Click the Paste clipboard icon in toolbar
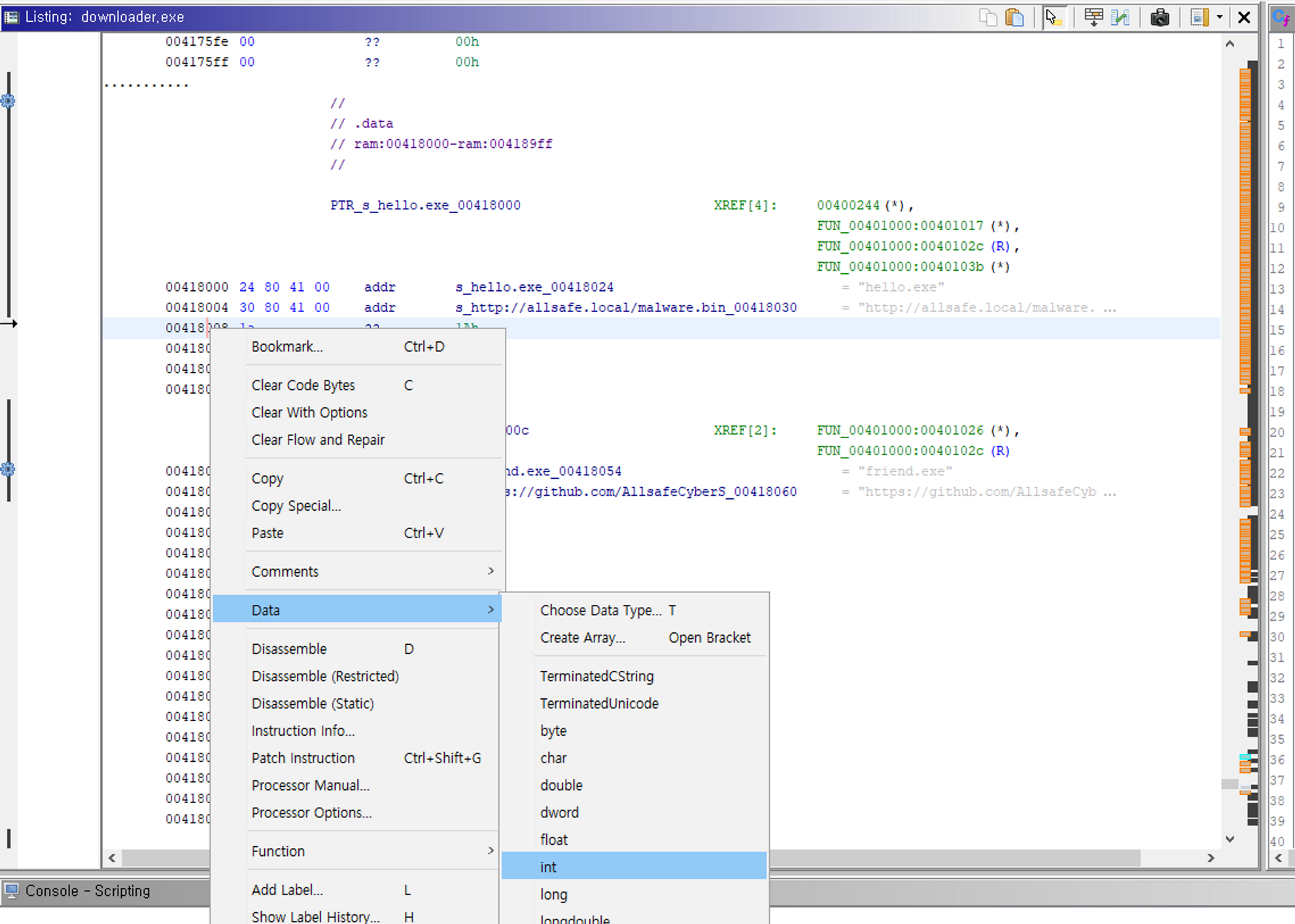This screenshot has height=924, width=1295. click(1014, 17)
